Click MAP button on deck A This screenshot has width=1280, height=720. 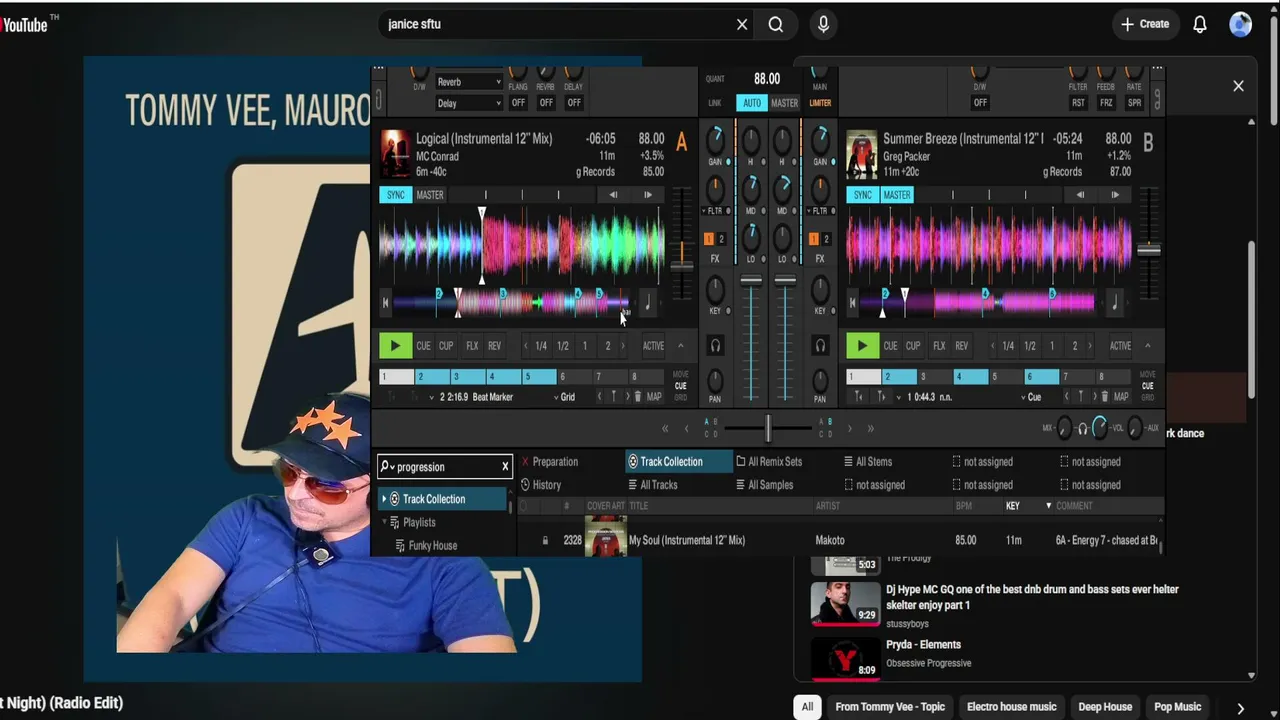click(x=654, y=397)
